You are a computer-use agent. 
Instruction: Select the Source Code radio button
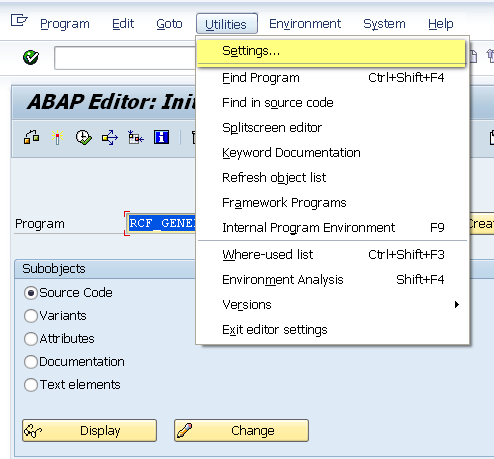[x=31, y=293]
